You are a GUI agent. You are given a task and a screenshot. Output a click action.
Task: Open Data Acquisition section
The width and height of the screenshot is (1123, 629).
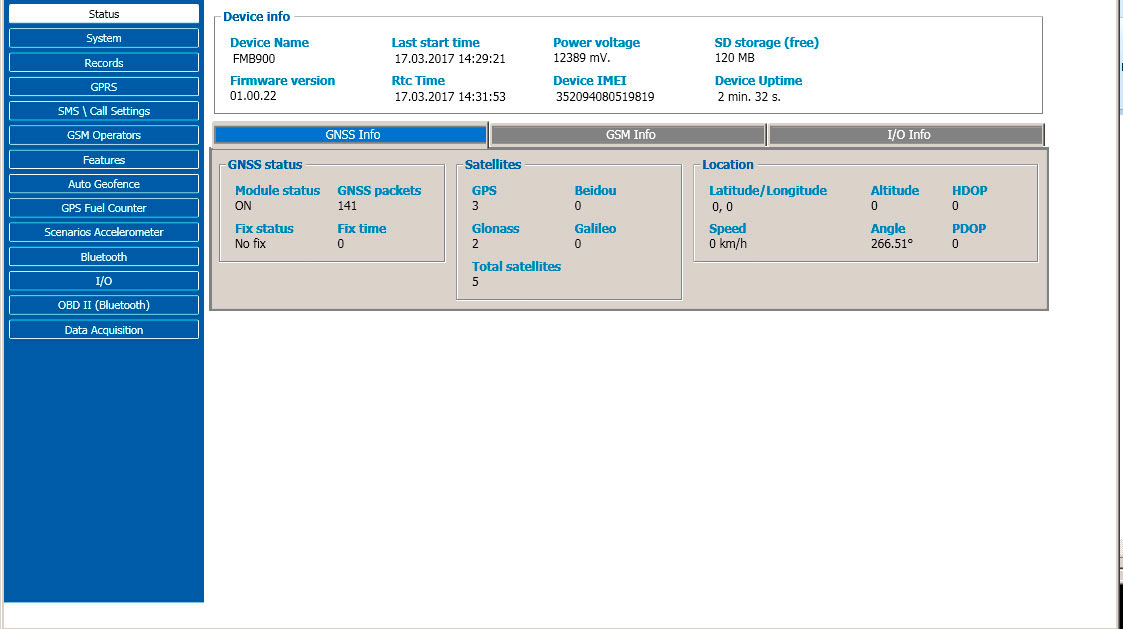tap(103, 330)
